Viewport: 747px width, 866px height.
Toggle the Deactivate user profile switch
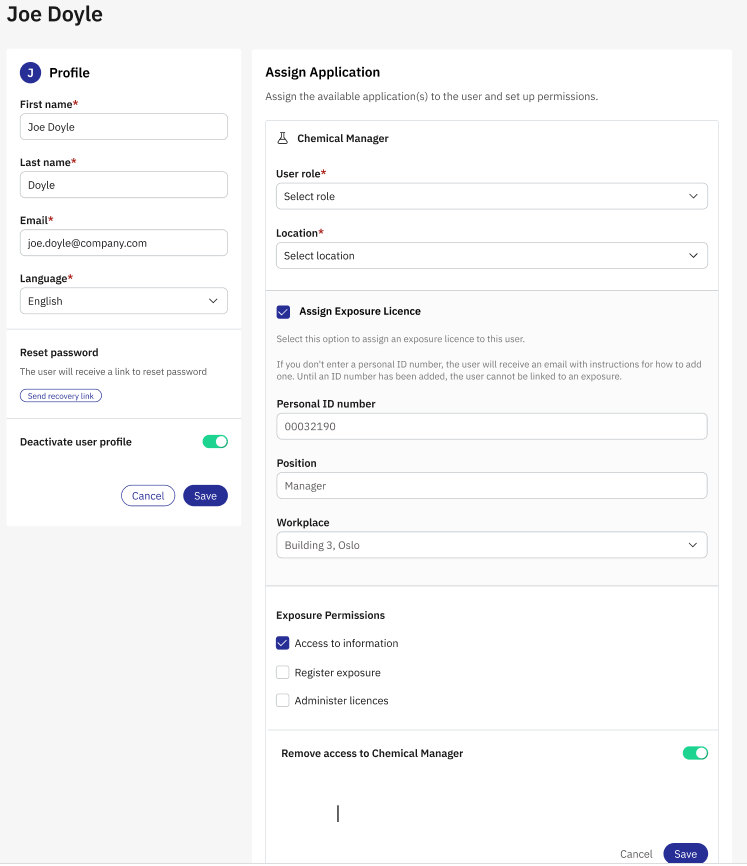[215, 442]
